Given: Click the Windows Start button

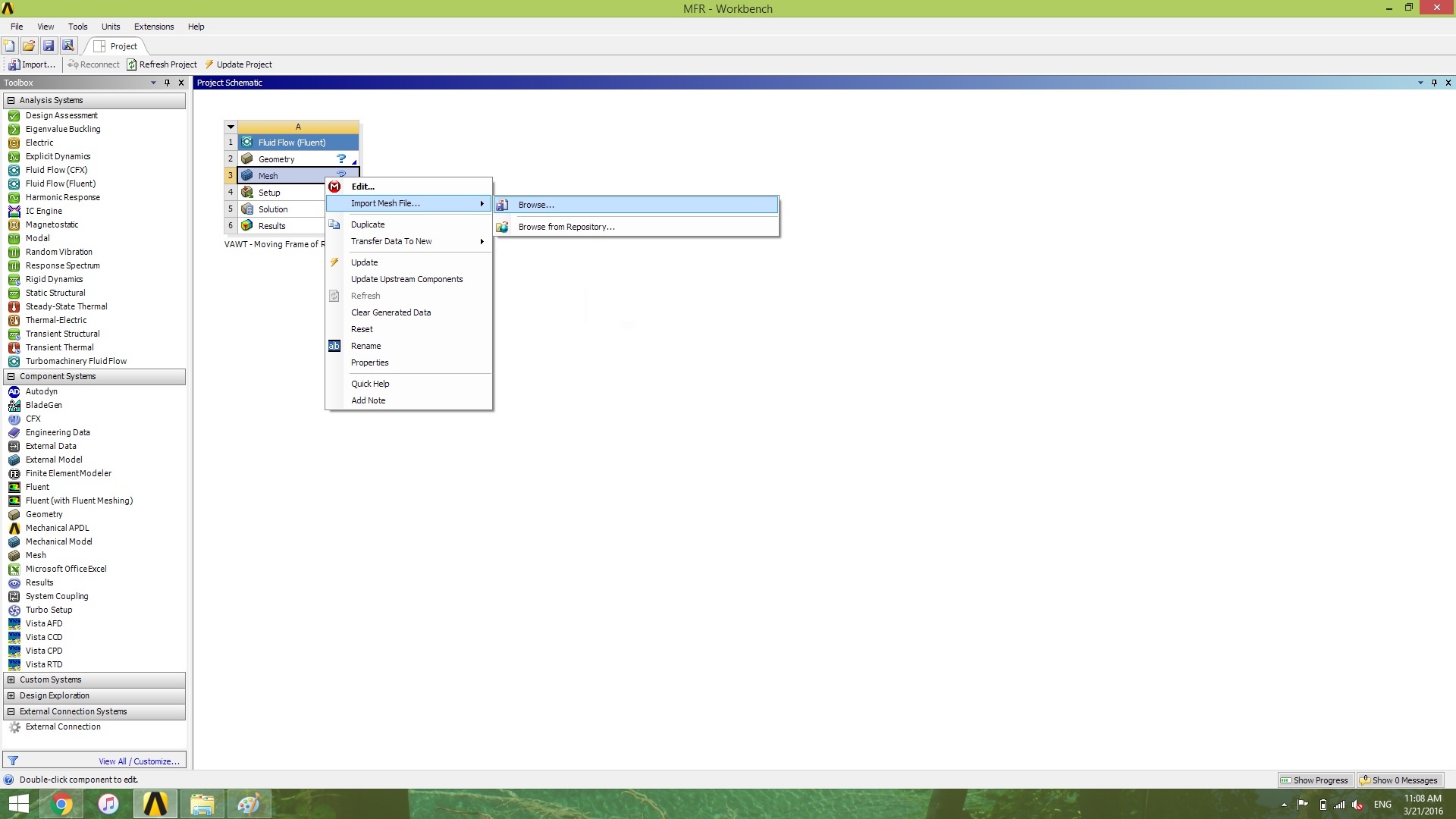Looking at the screenshot, I should pyautogui.click(x=18, y=804).
